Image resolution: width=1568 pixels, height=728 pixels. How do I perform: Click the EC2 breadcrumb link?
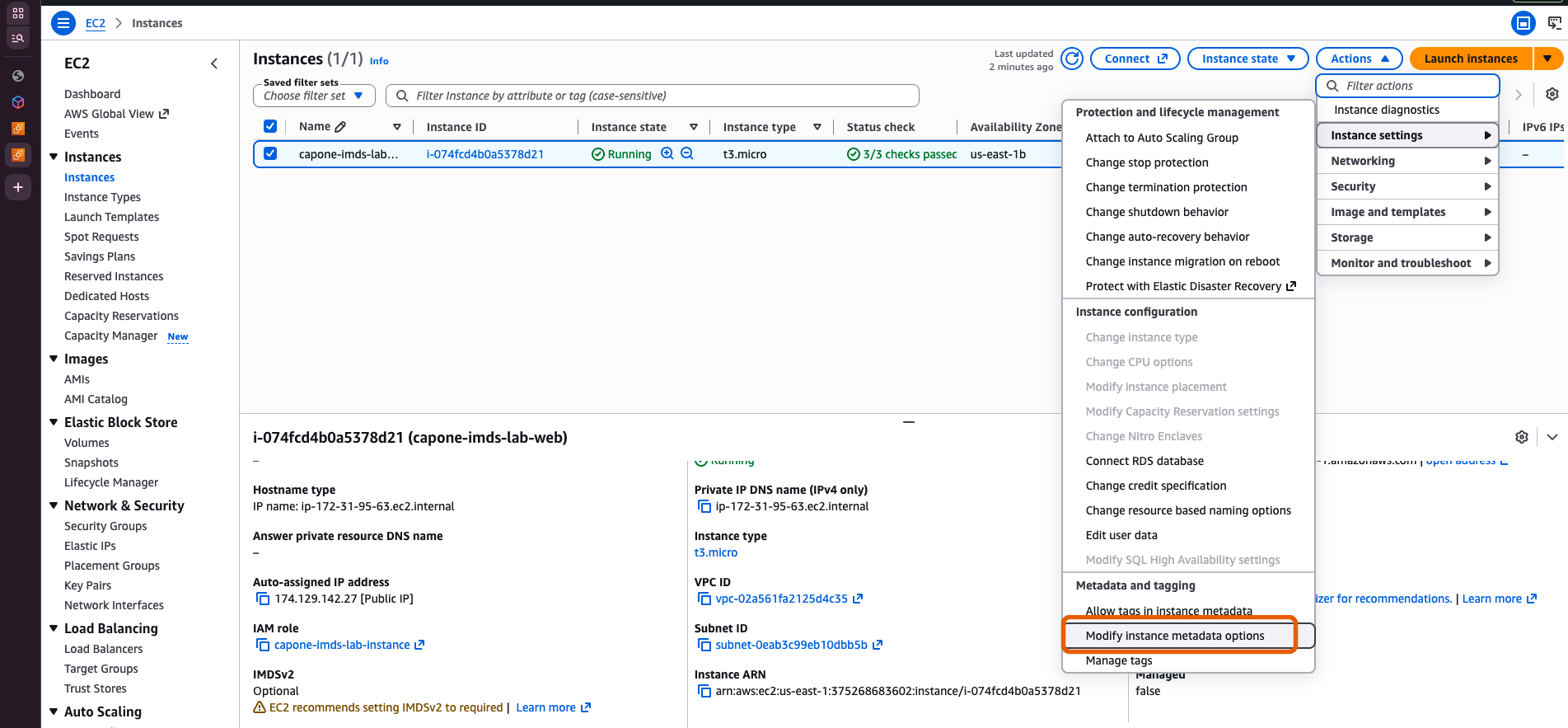pos(96,23)
